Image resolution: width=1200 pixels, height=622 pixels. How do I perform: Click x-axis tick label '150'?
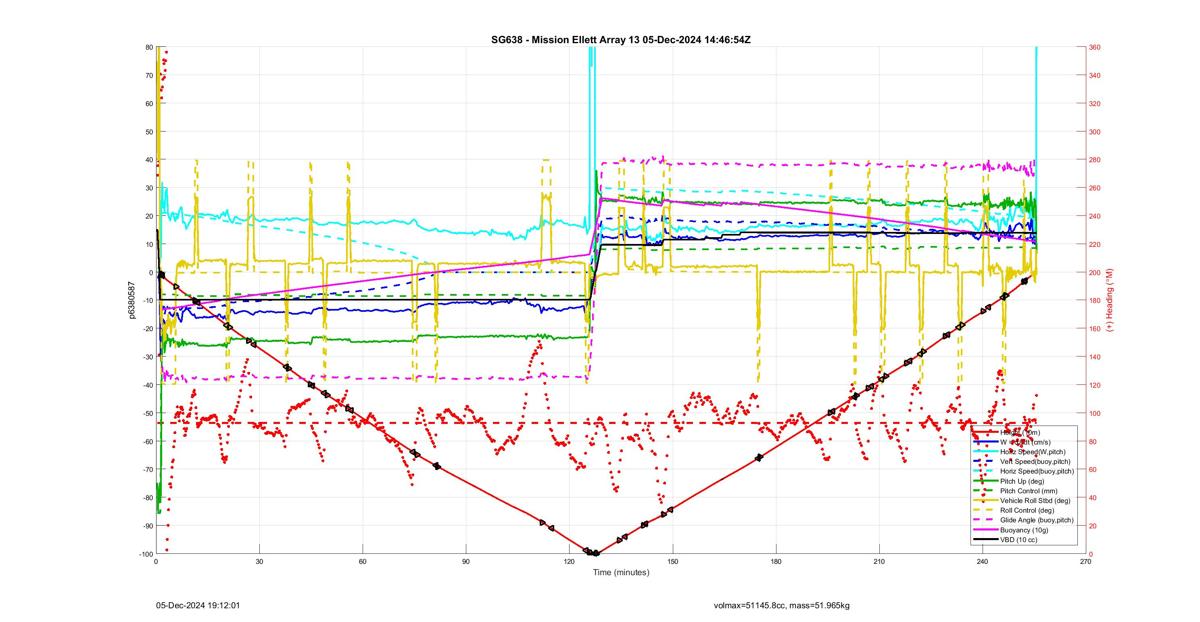tap(672, 563)
